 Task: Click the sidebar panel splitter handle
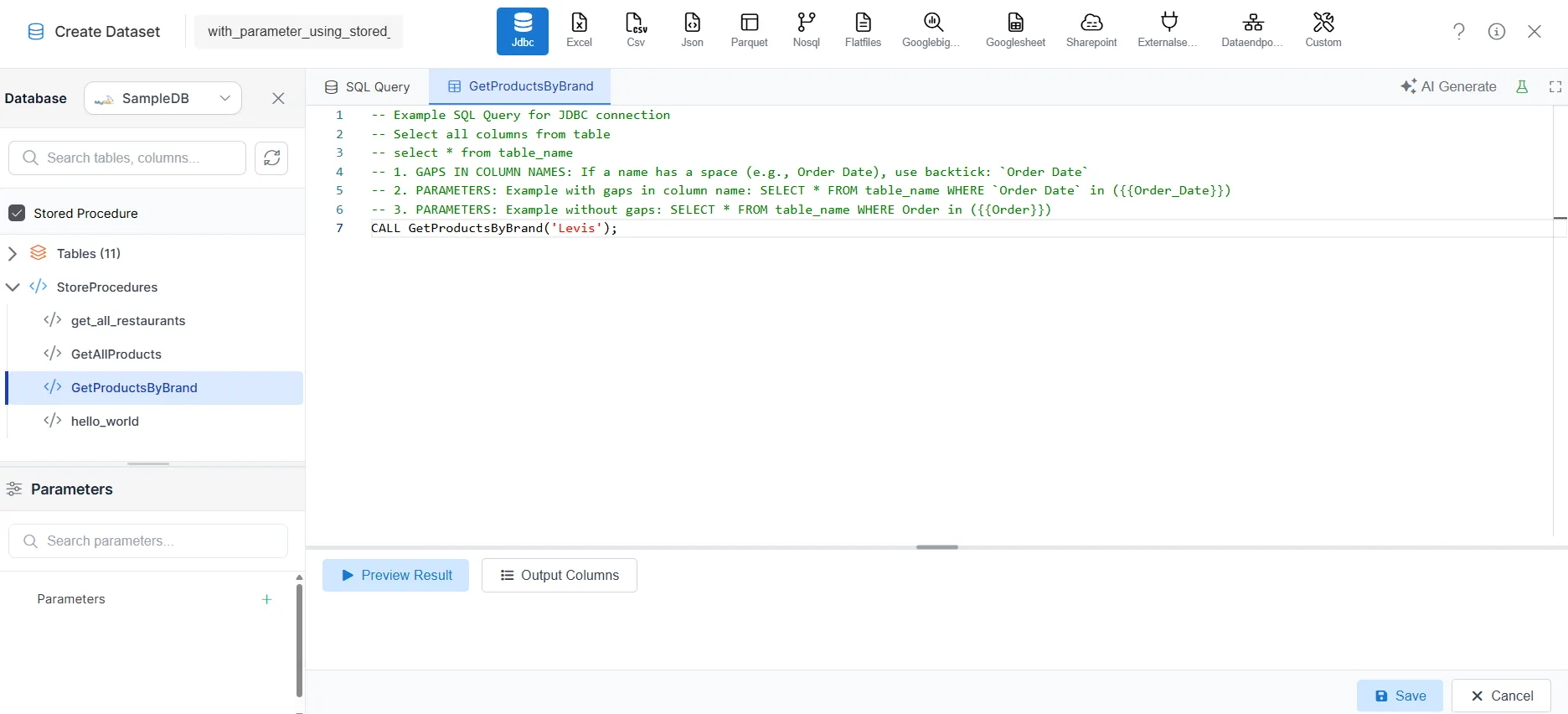148,463
